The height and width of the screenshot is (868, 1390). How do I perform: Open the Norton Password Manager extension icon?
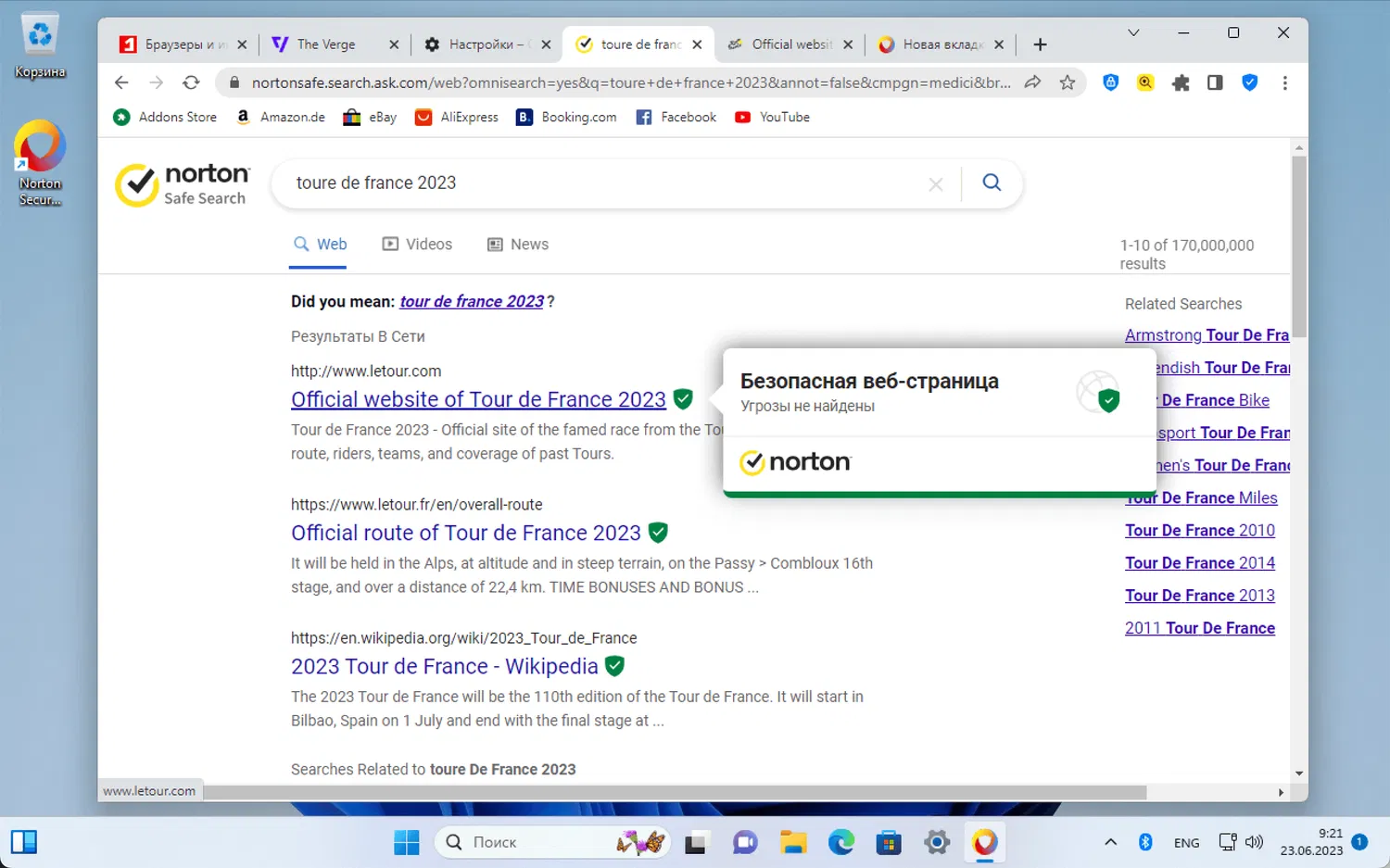[x=1110, y=82]
